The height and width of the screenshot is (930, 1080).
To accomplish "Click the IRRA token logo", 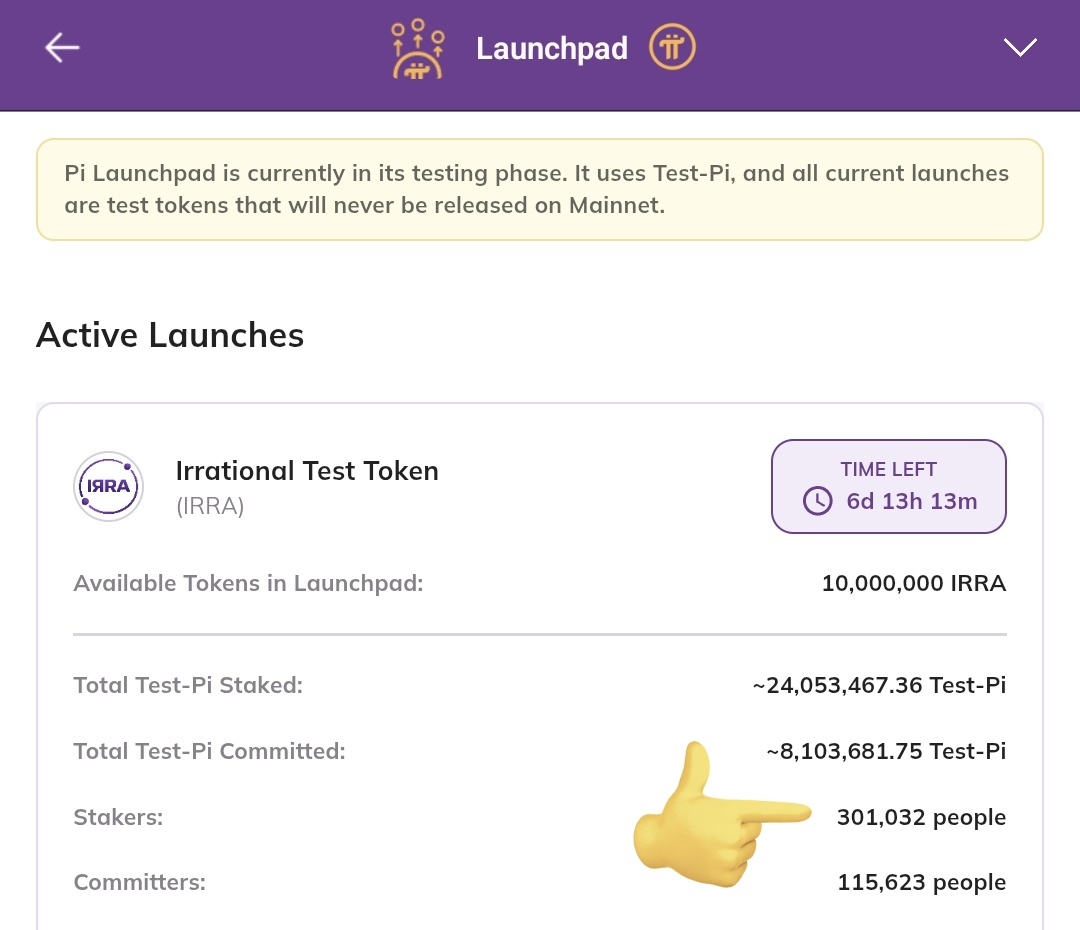I will coord(108,486).
